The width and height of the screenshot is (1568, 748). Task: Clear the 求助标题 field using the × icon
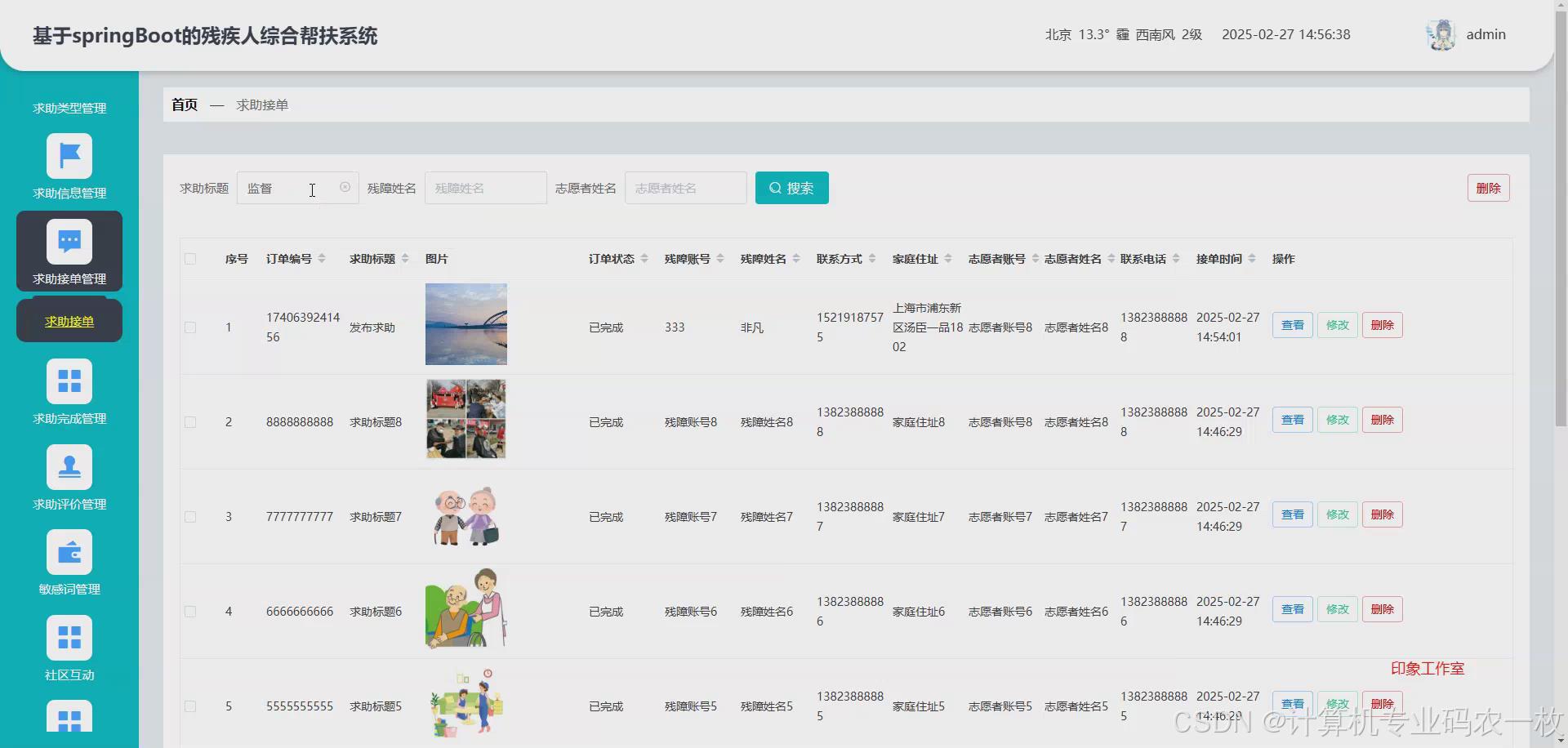click(345, 187)
